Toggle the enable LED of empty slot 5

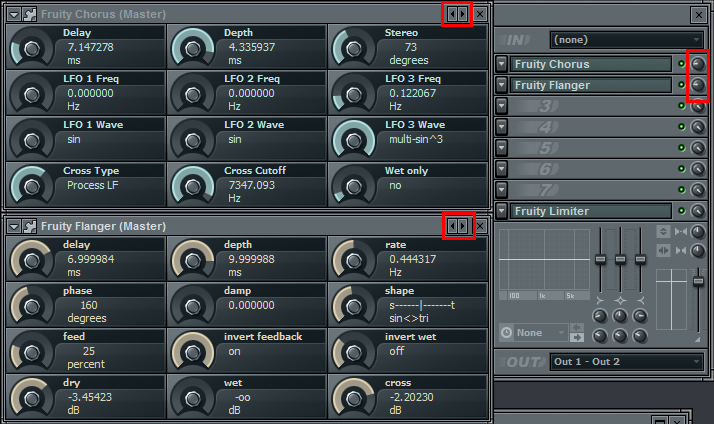[x=682, y=148]
